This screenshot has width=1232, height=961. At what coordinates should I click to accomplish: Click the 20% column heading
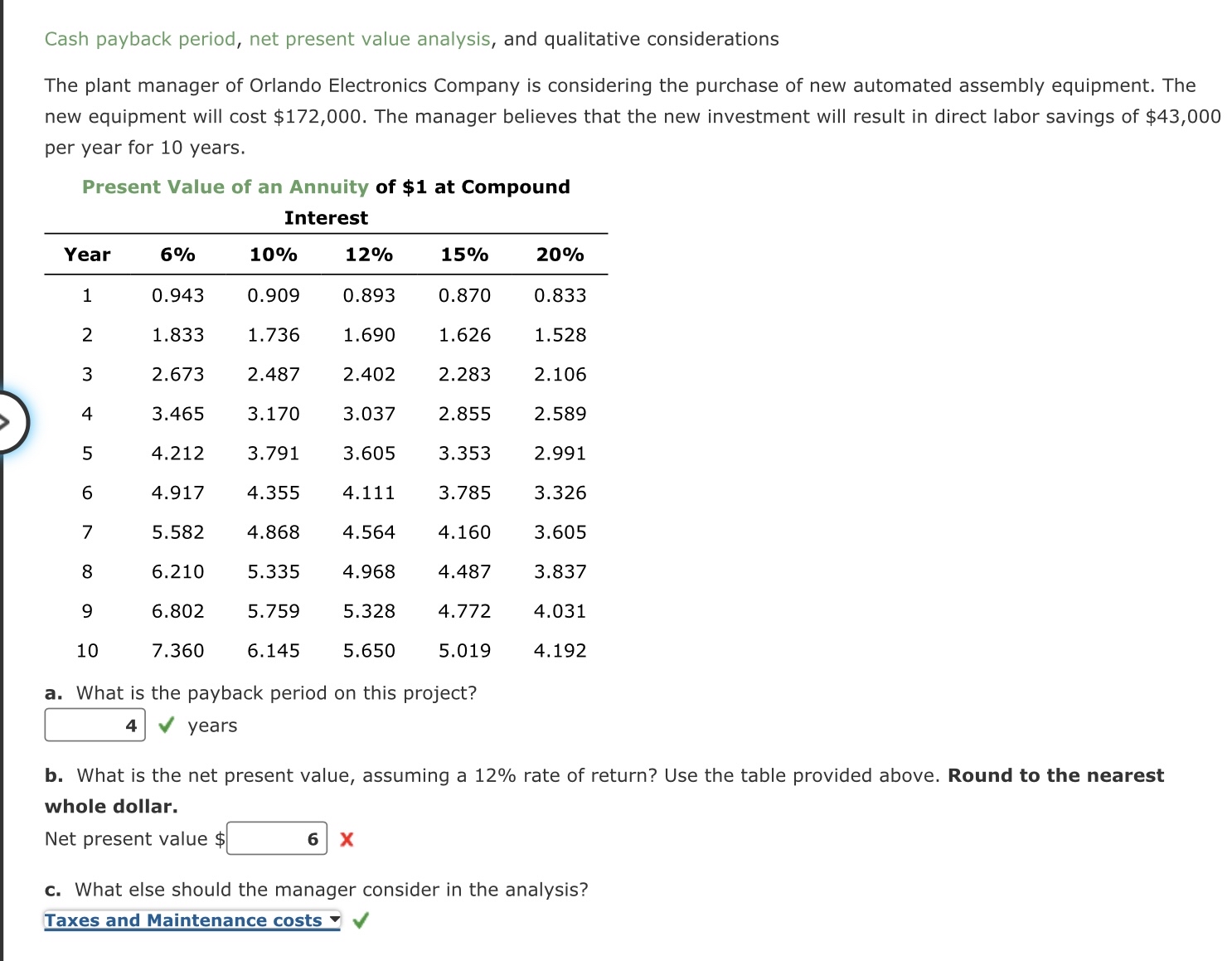pos(560,255)
